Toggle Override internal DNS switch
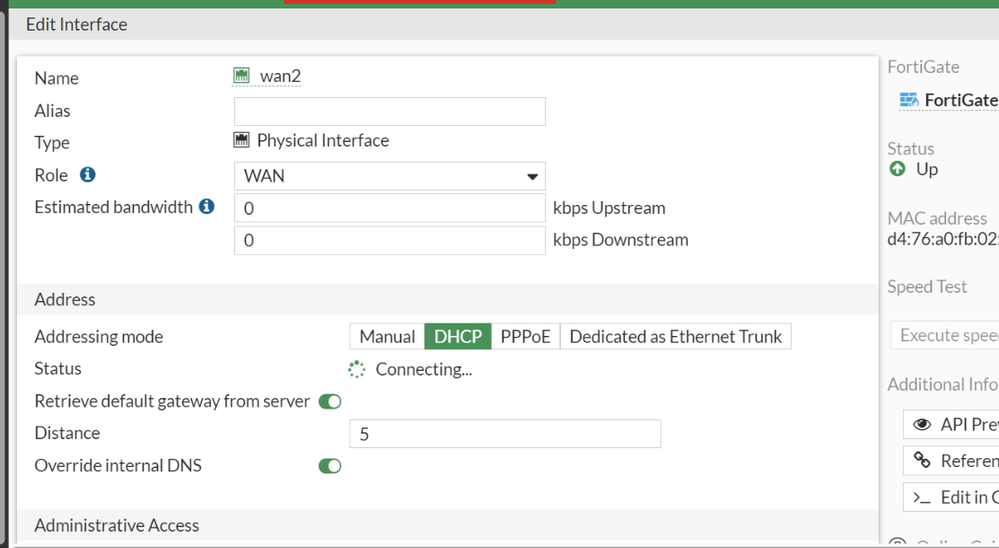This screenshot has width=999, height=548. pyautogui.click(x=330, y=466)
